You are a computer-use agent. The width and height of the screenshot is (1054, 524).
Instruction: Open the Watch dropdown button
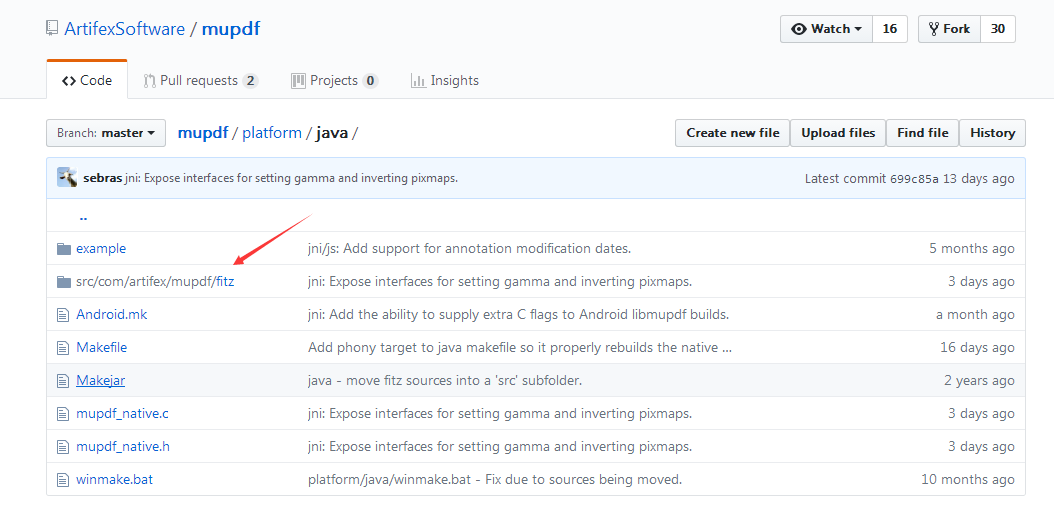(826, 29)
